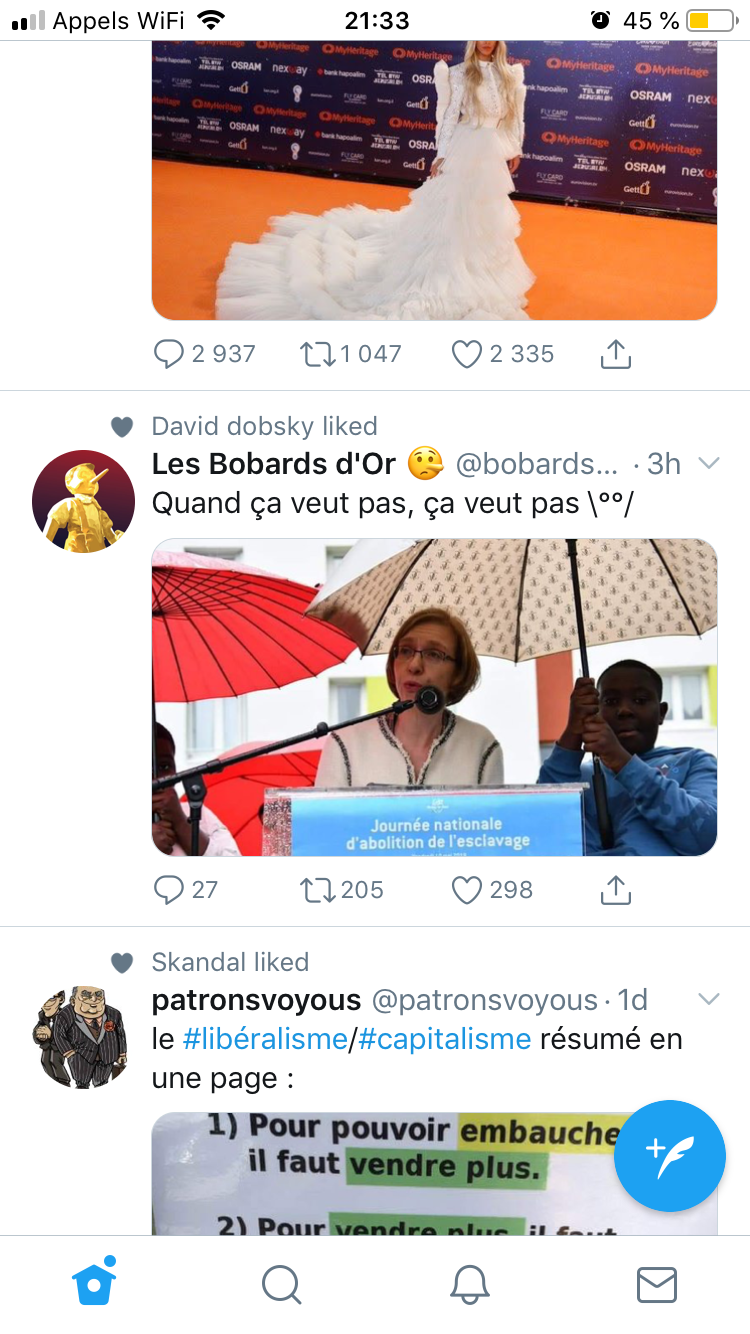The height and width of the screenshot is (1334, 750).
Task: Retweet the white dress photo tweet
Action: click(x=317, y=354)
